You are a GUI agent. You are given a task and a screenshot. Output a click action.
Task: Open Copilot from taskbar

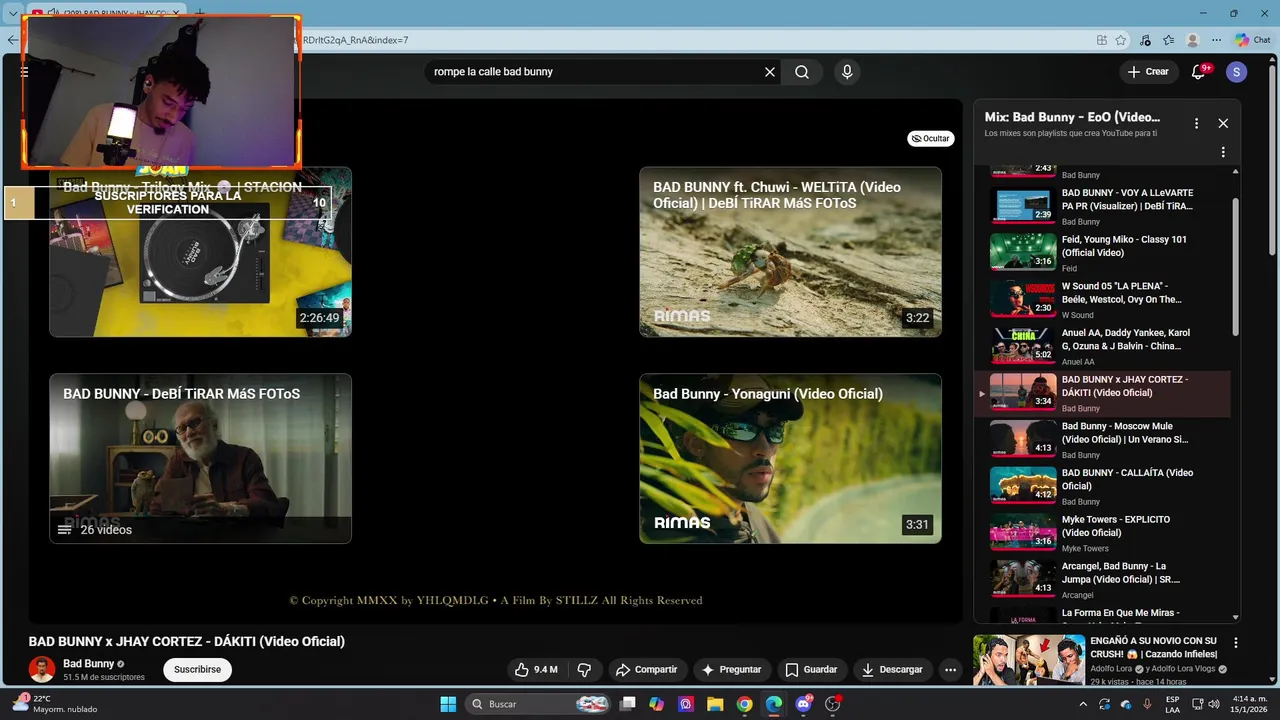[657, 704]
